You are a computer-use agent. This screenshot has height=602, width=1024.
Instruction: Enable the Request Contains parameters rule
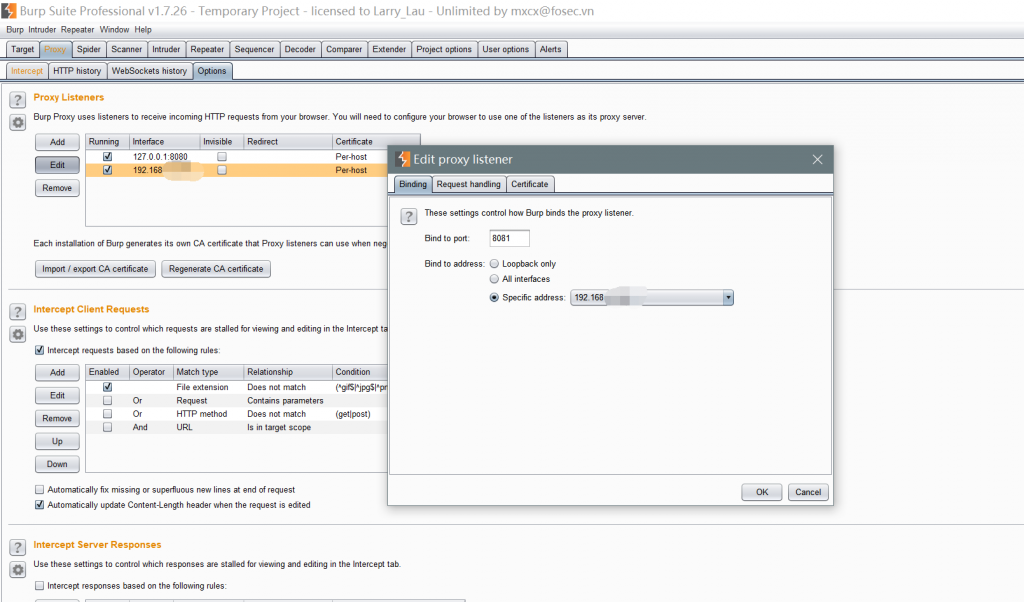click(108, 400)
